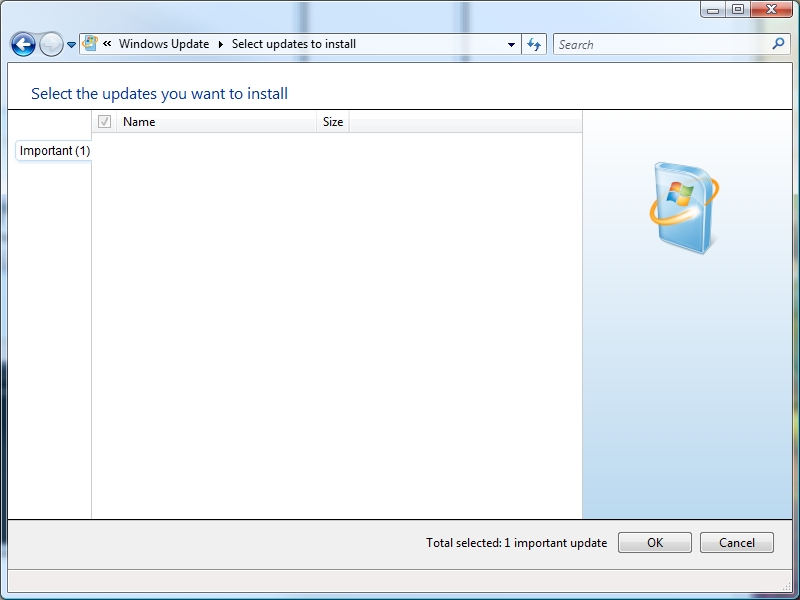The width and height of the screenshot is (800, 600).
Task: Sort updates by Size column
Action: coord(333,122)
